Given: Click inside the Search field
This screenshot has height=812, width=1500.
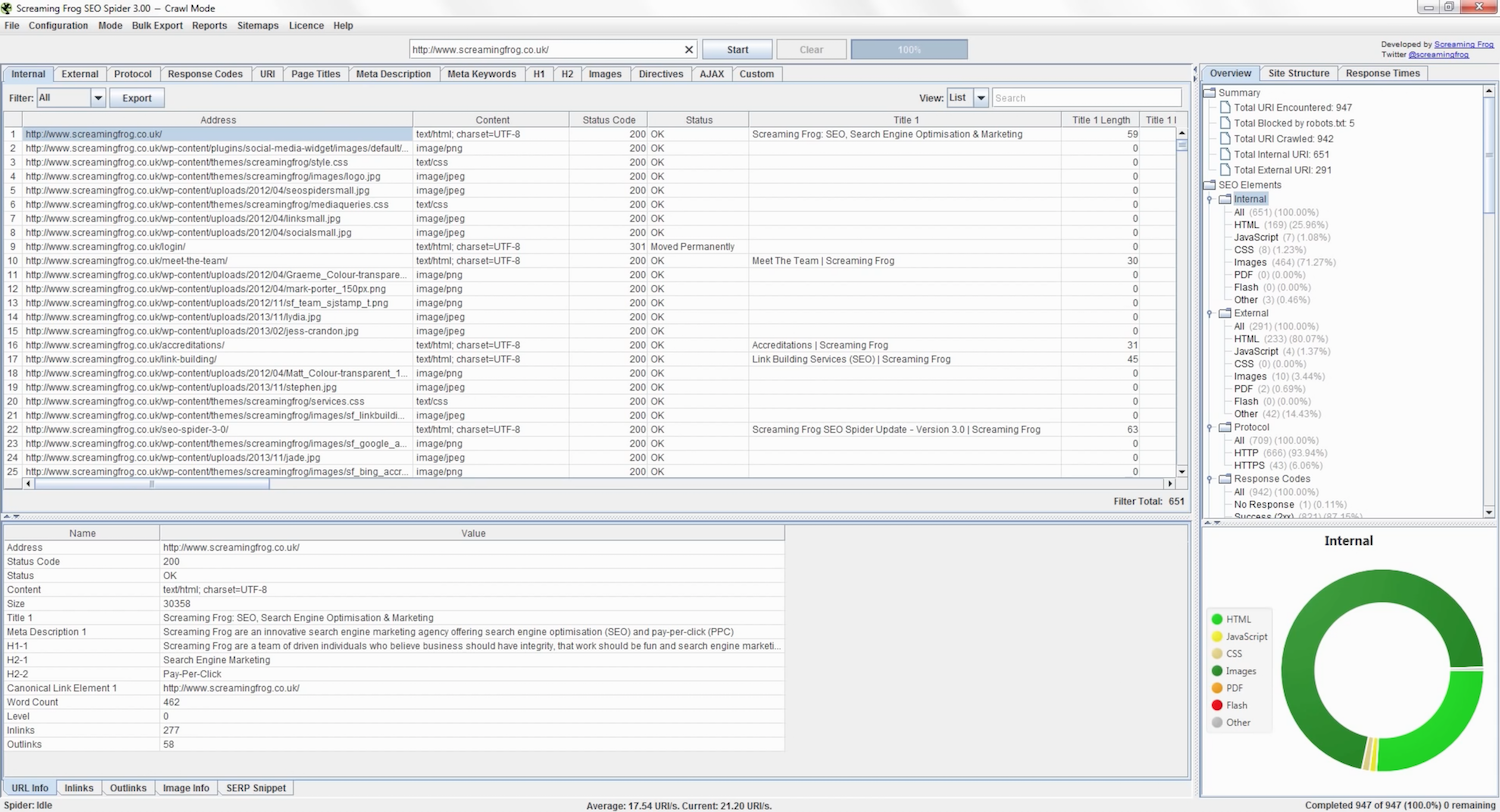Looking at the screenshot, I should click(x=1086, y=98).
